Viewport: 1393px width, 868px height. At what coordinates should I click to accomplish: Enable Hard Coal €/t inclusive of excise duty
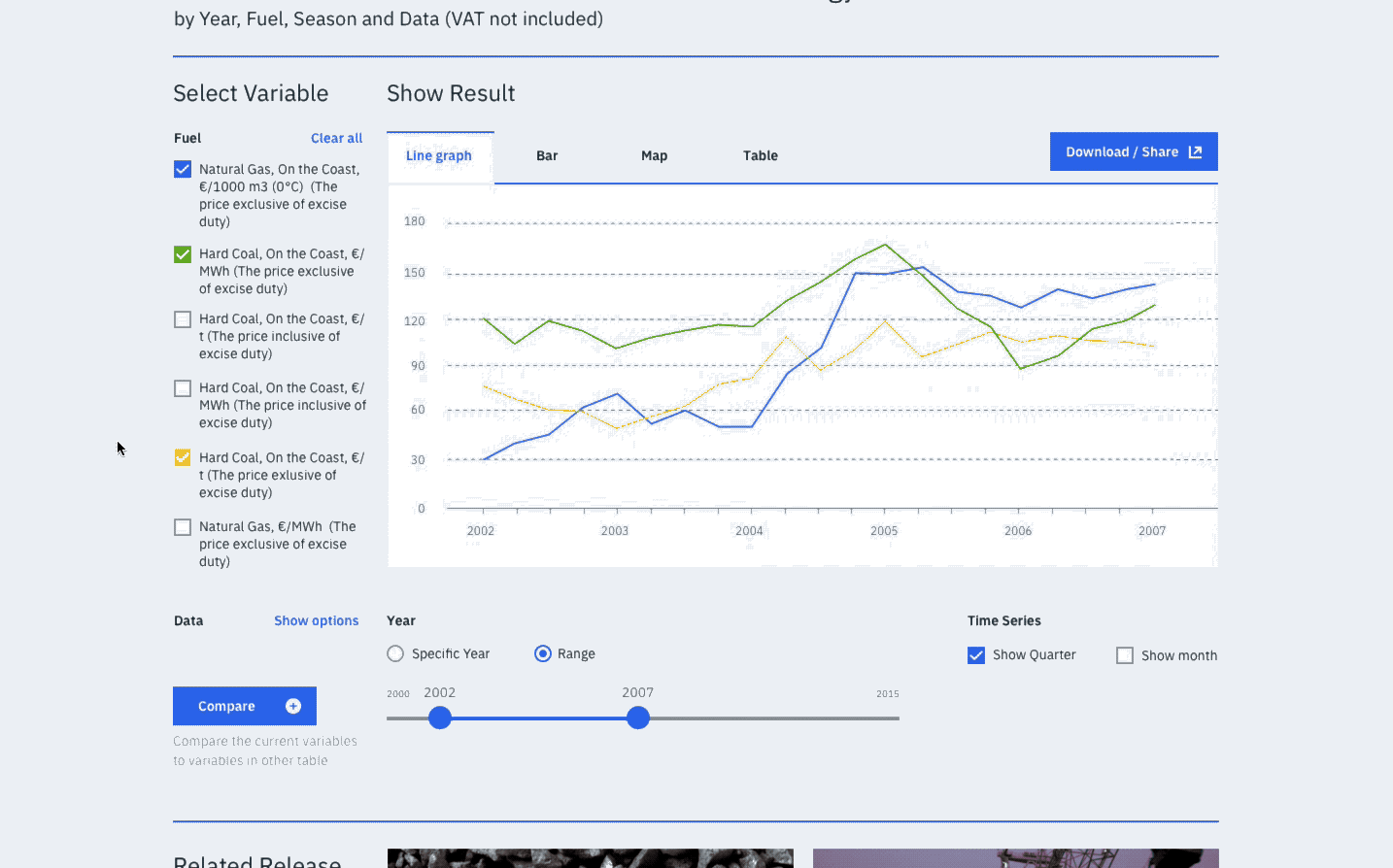[183, 319]
